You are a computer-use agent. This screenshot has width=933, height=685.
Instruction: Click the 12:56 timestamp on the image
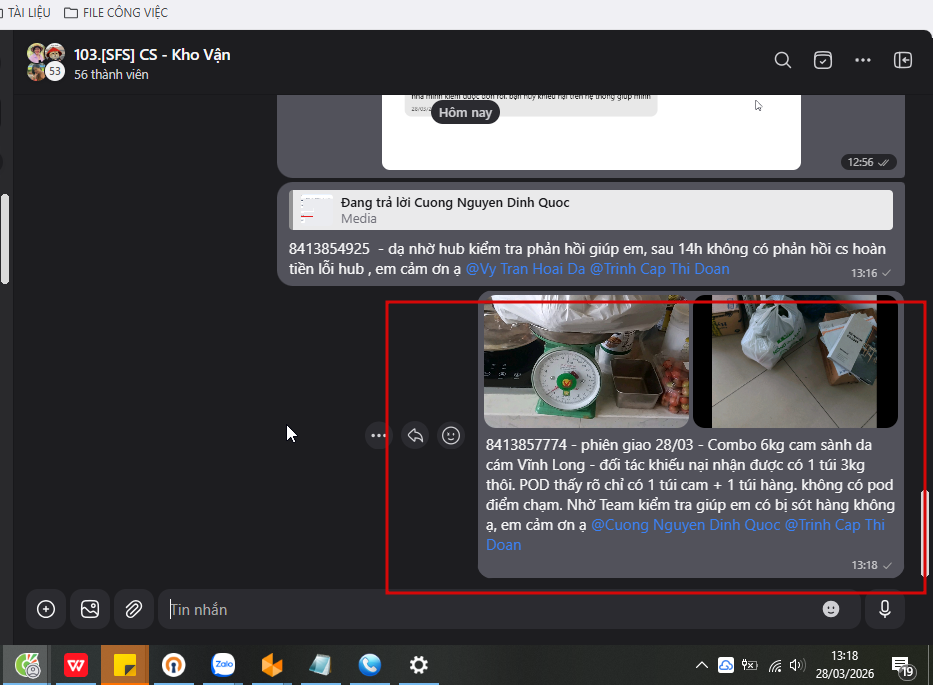(860, 162)
